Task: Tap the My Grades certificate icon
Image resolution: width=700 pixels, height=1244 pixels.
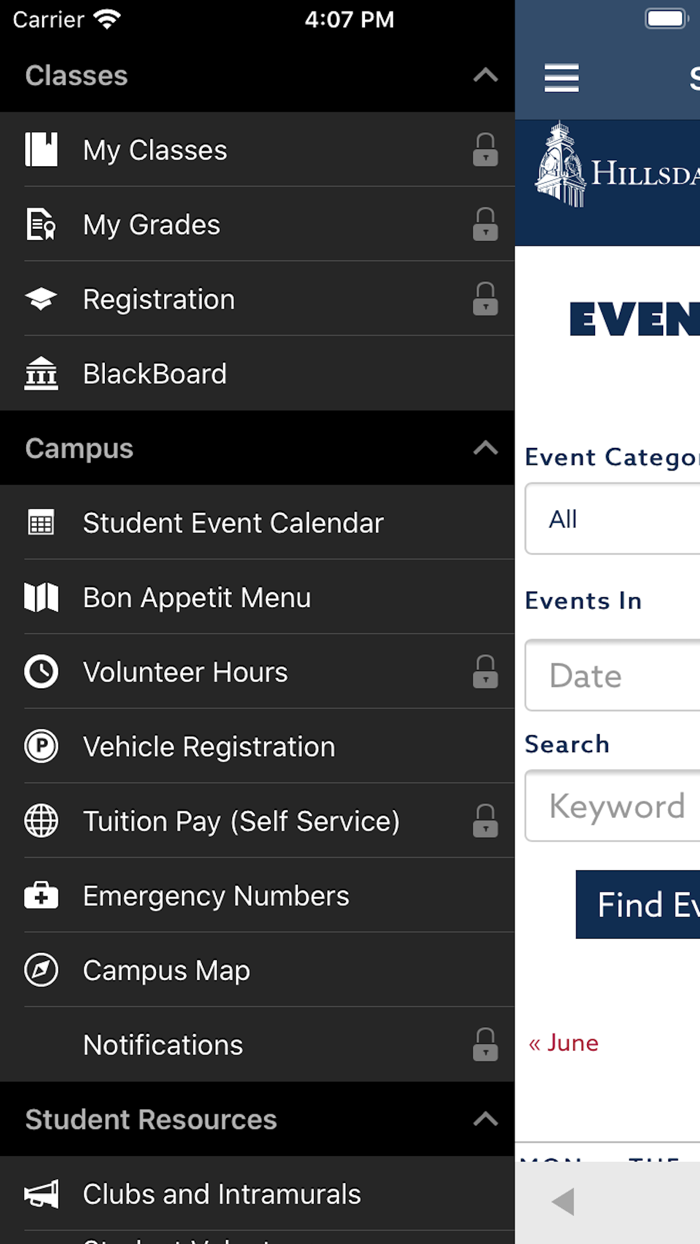Action: click(x=41, y=225)
